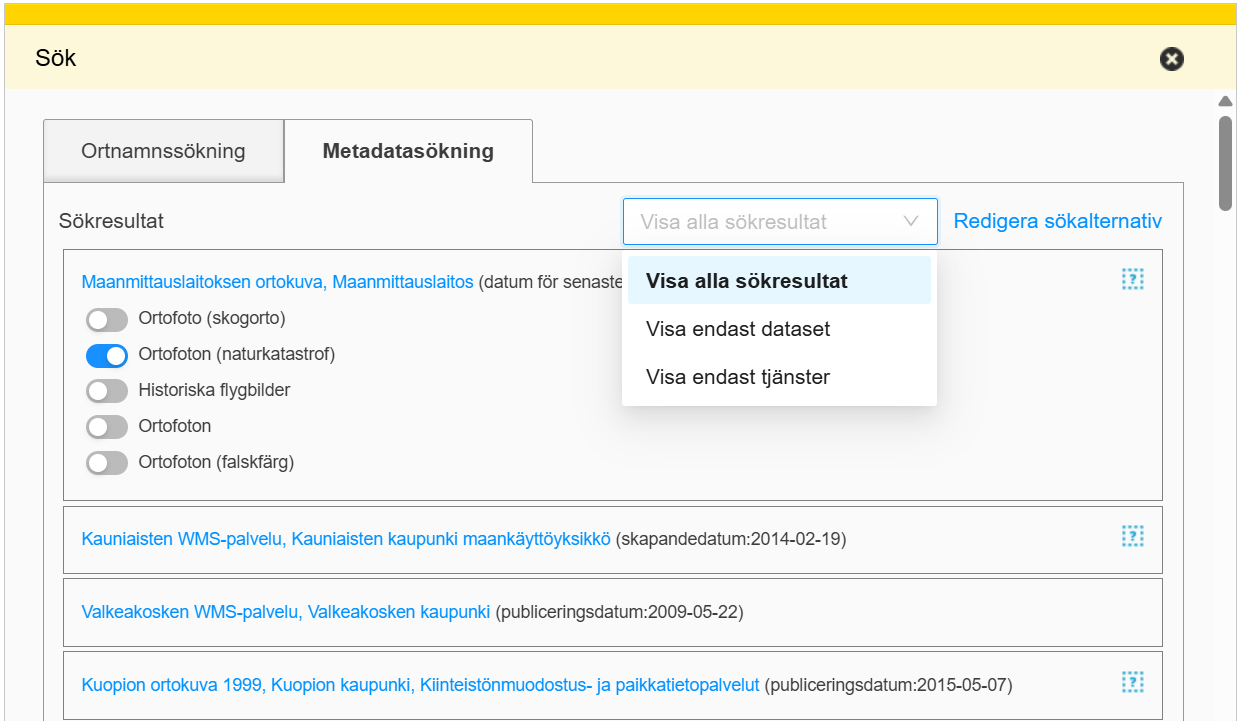Click skapandedatum:2014-02-19 text
The width and height of the screenshot is (1240, 721).
point(731,539)
